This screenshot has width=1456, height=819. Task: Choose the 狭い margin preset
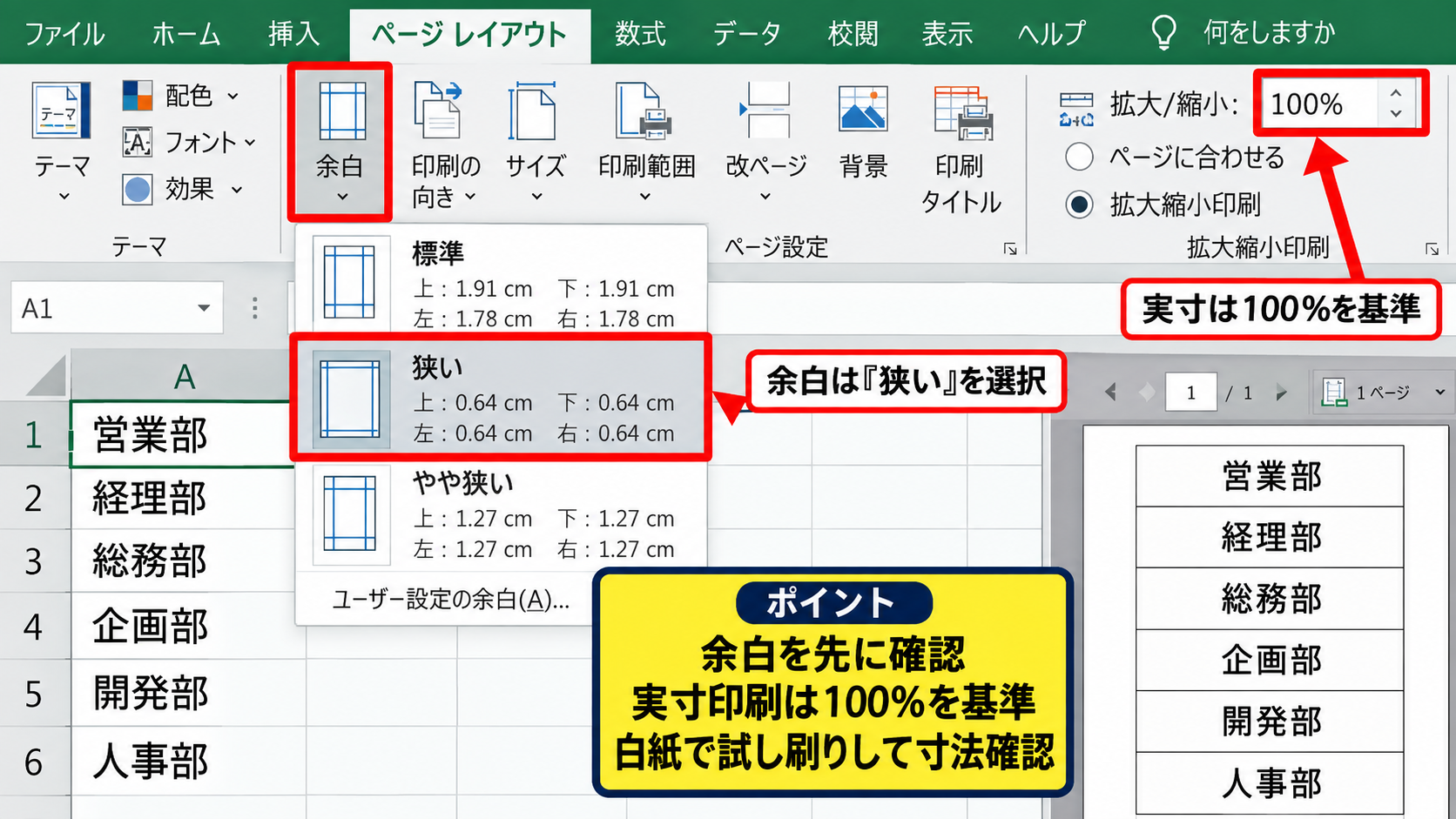pyautogui.click(x=501, y=398)
